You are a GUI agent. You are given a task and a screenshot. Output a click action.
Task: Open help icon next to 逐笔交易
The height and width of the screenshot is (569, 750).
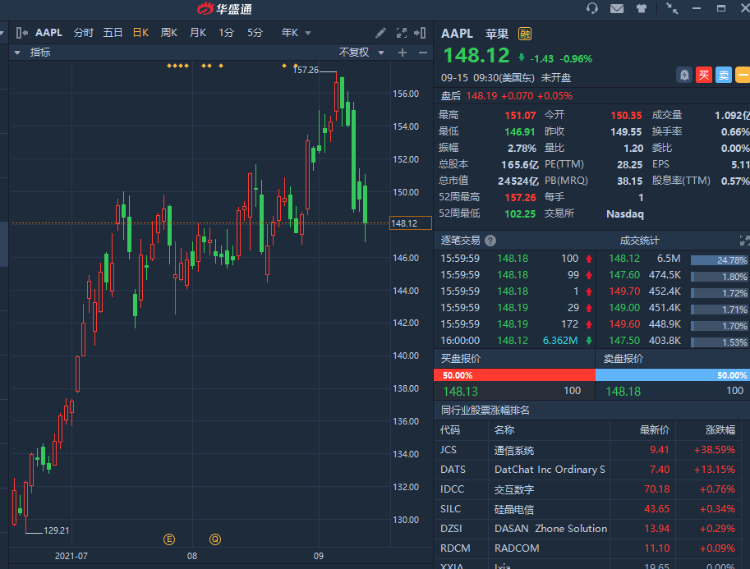490,241
